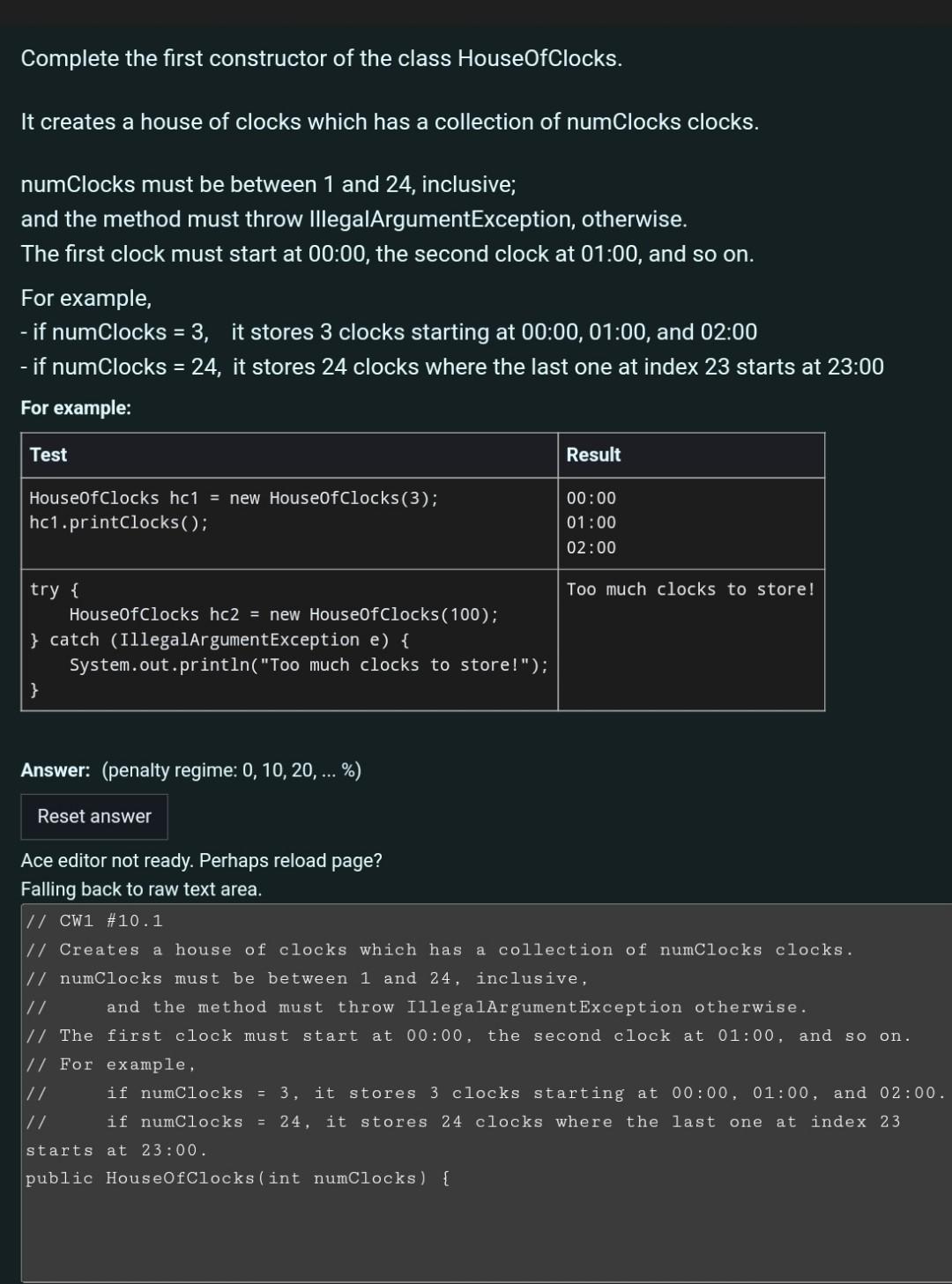This screenshot has height=1284, width=952.
Task: Click the IllegalArgumentException requirement line
Action: pos(354,219)
